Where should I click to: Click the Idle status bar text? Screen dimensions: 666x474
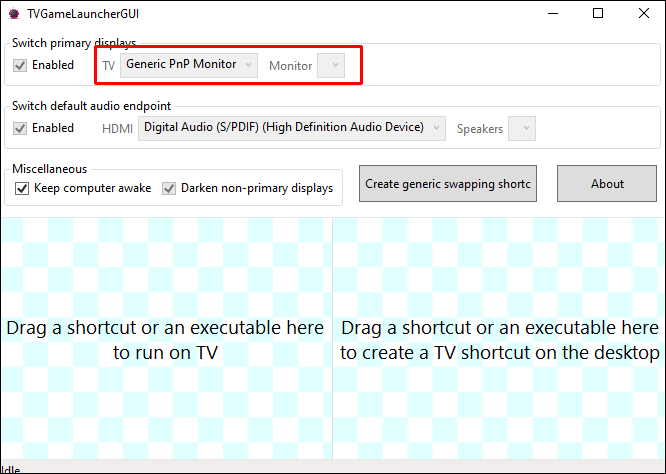[x=10, y=470]
